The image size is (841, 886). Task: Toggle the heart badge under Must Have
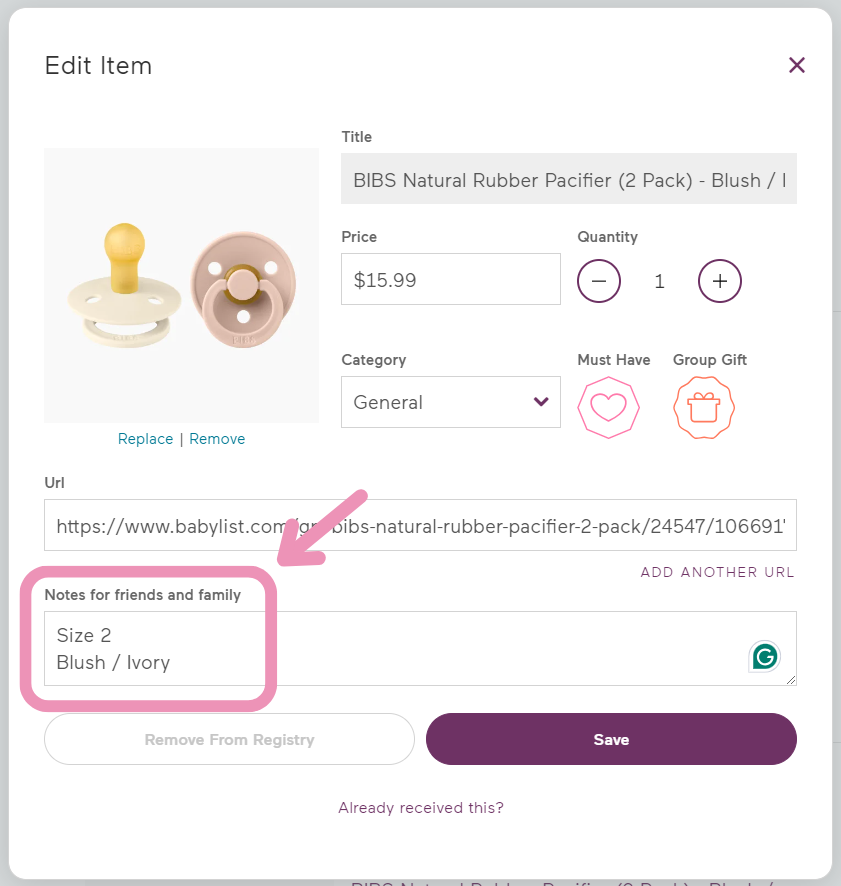tap(609, 407)
